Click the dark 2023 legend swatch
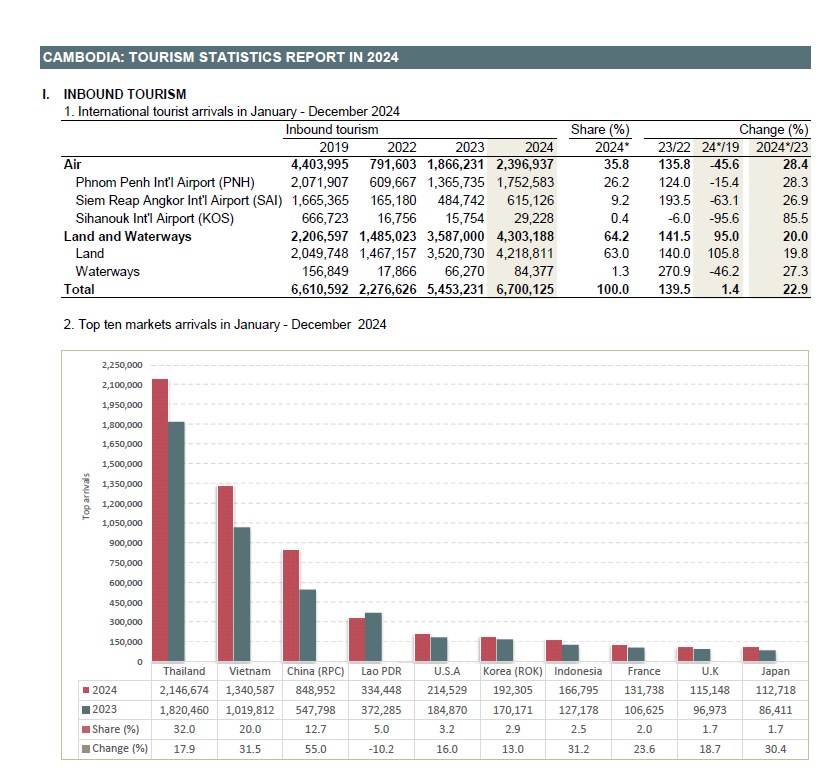 click(x=84, y=710)
